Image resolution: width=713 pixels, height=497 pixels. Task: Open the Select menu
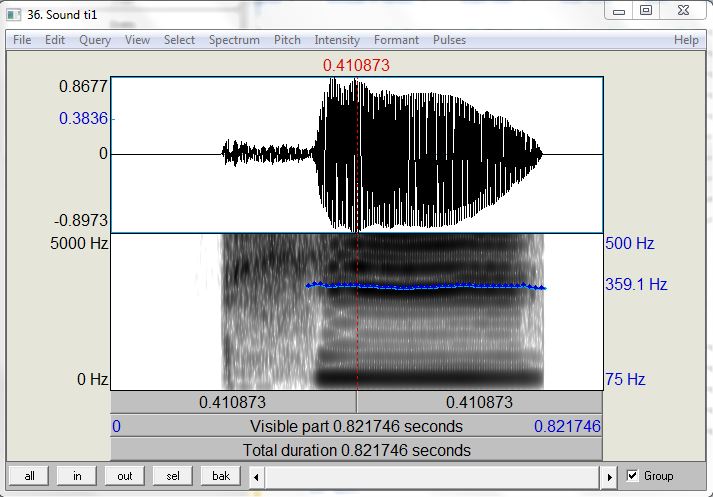point(179,40)
